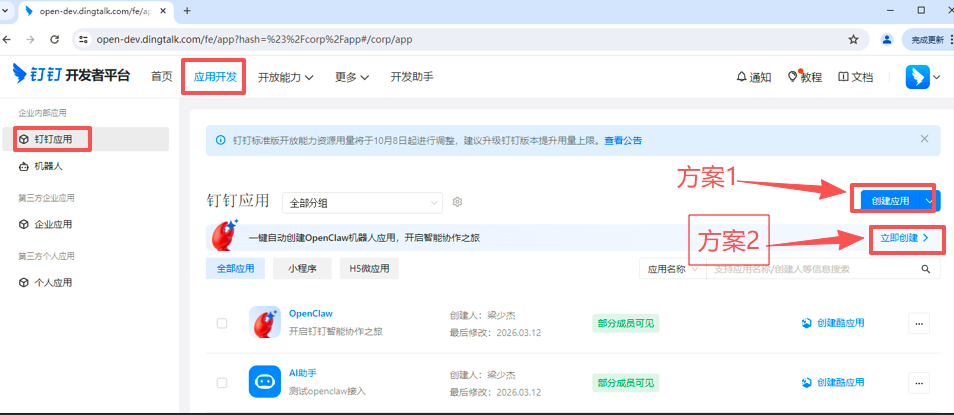
Task: Click the forward navigation arrow
Action: pyautogui.click(x=30, y=40)
